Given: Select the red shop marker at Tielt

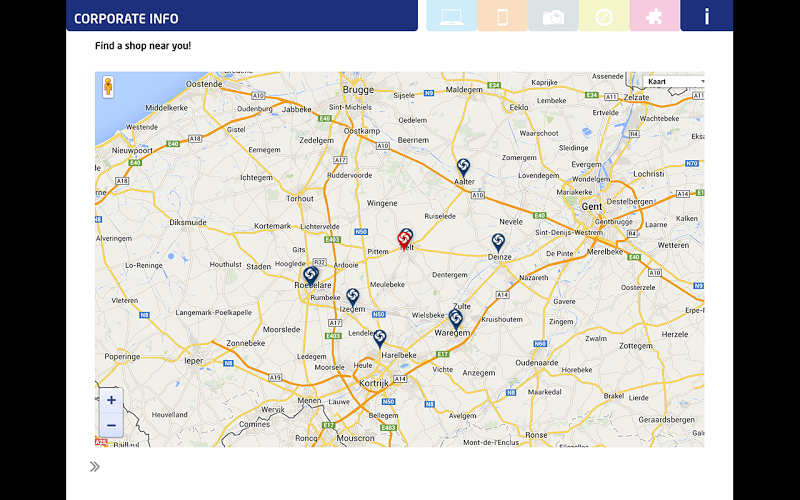Looking at the screenshot, I should [x=404, y=241].
